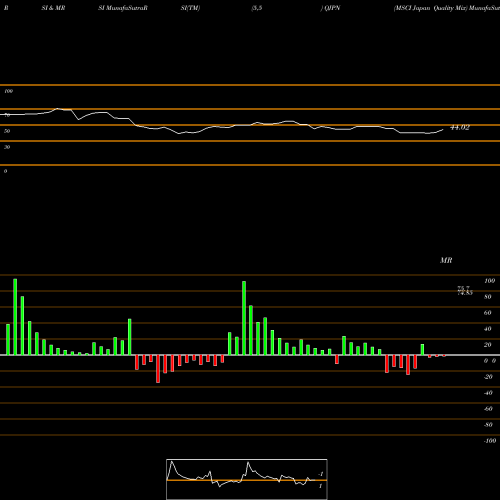Viewport: 500px width, 500px height.
Task: Click the -20 label on the MR axis
Action: [488, 377]
